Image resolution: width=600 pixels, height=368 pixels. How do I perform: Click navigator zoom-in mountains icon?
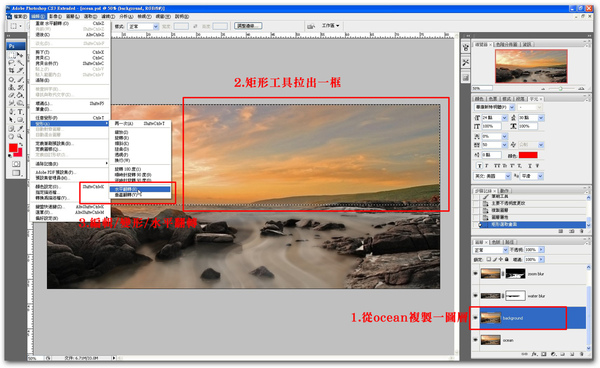point(581,88)
